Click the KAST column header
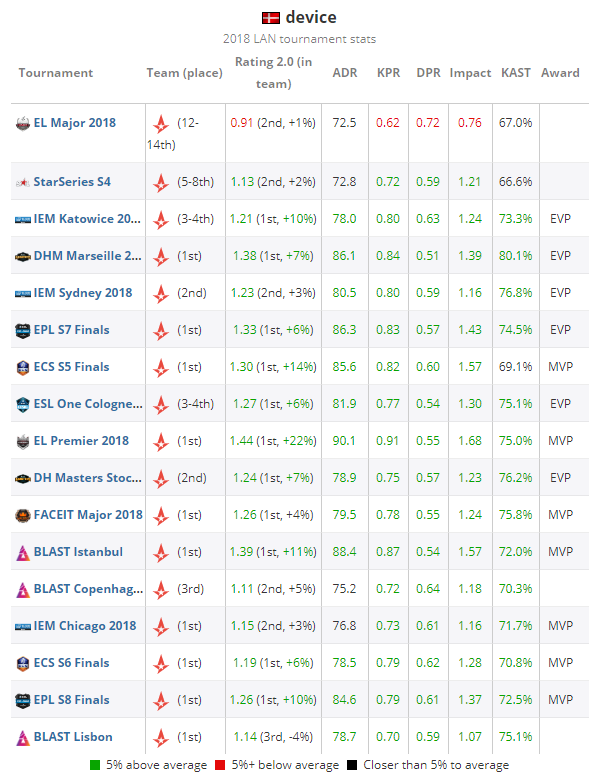The height and width of the screenshot is (778, 606). tap(516, 73)
